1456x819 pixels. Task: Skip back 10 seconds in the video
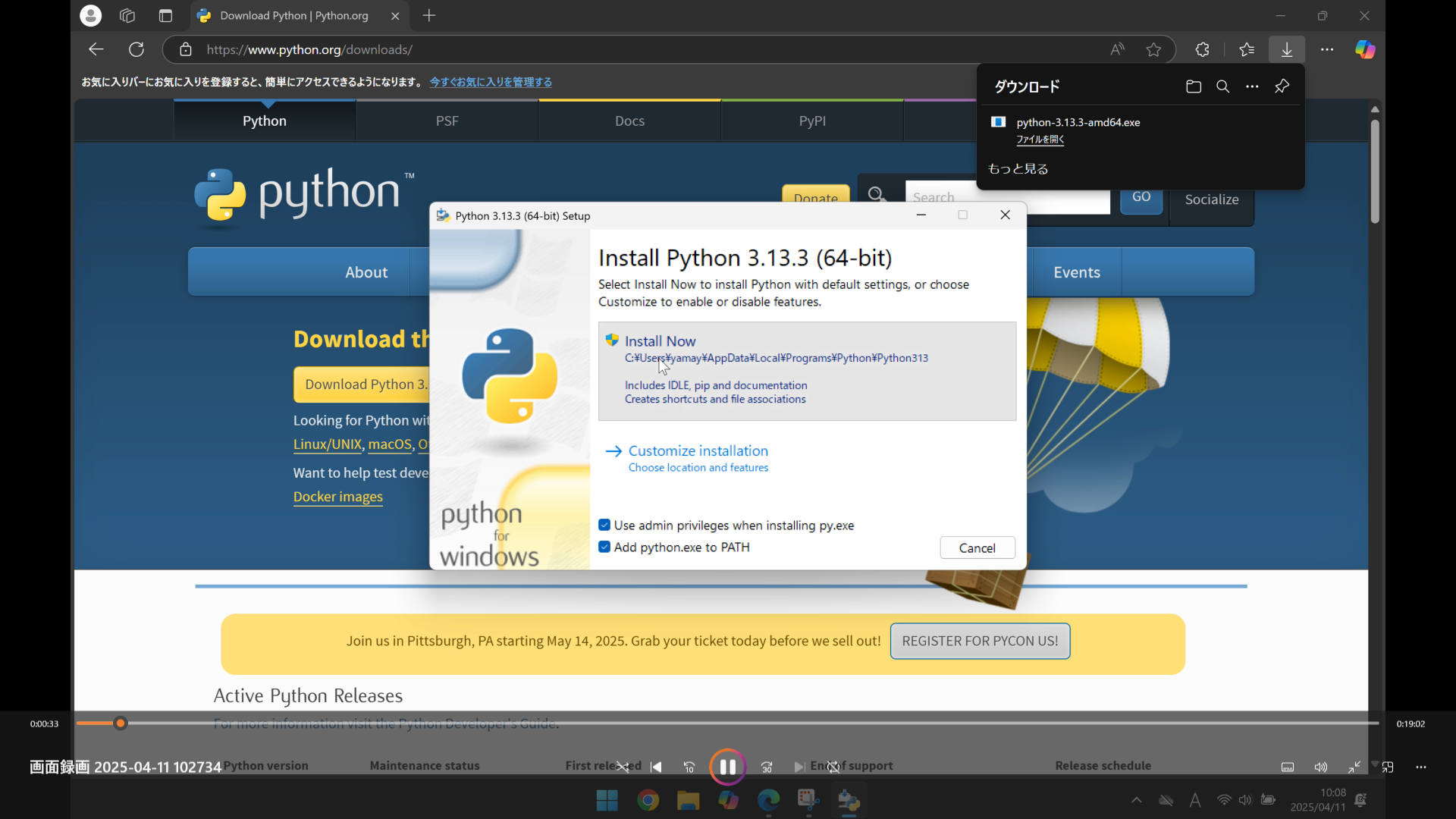(689, 767)
